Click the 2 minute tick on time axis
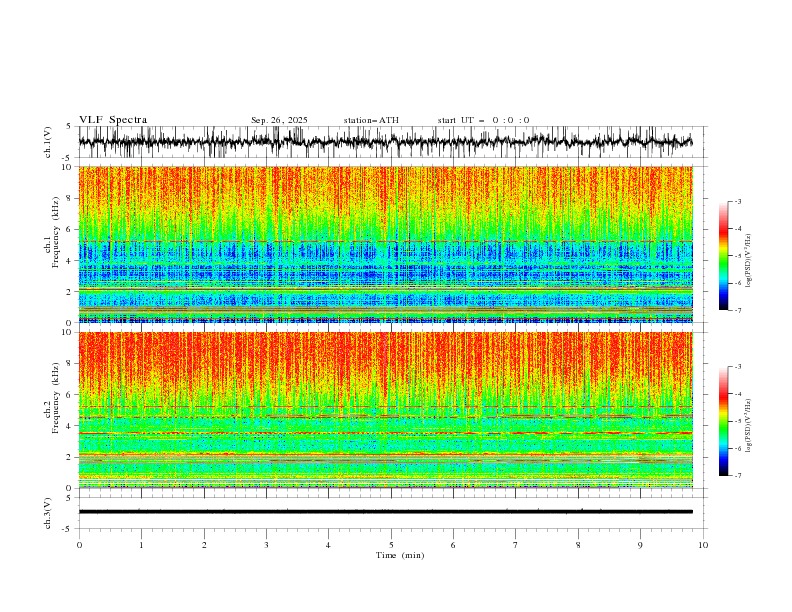The image size is (792, 612). click(204, 545)
